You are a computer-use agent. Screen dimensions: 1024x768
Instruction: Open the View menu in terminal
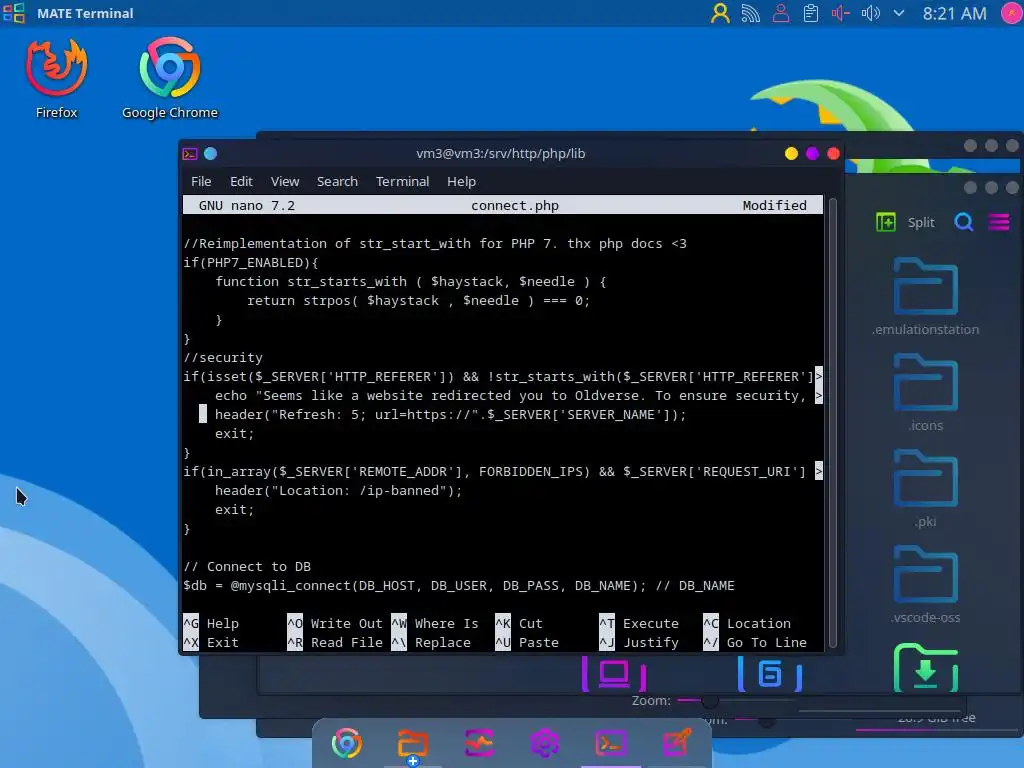[285, 182]
